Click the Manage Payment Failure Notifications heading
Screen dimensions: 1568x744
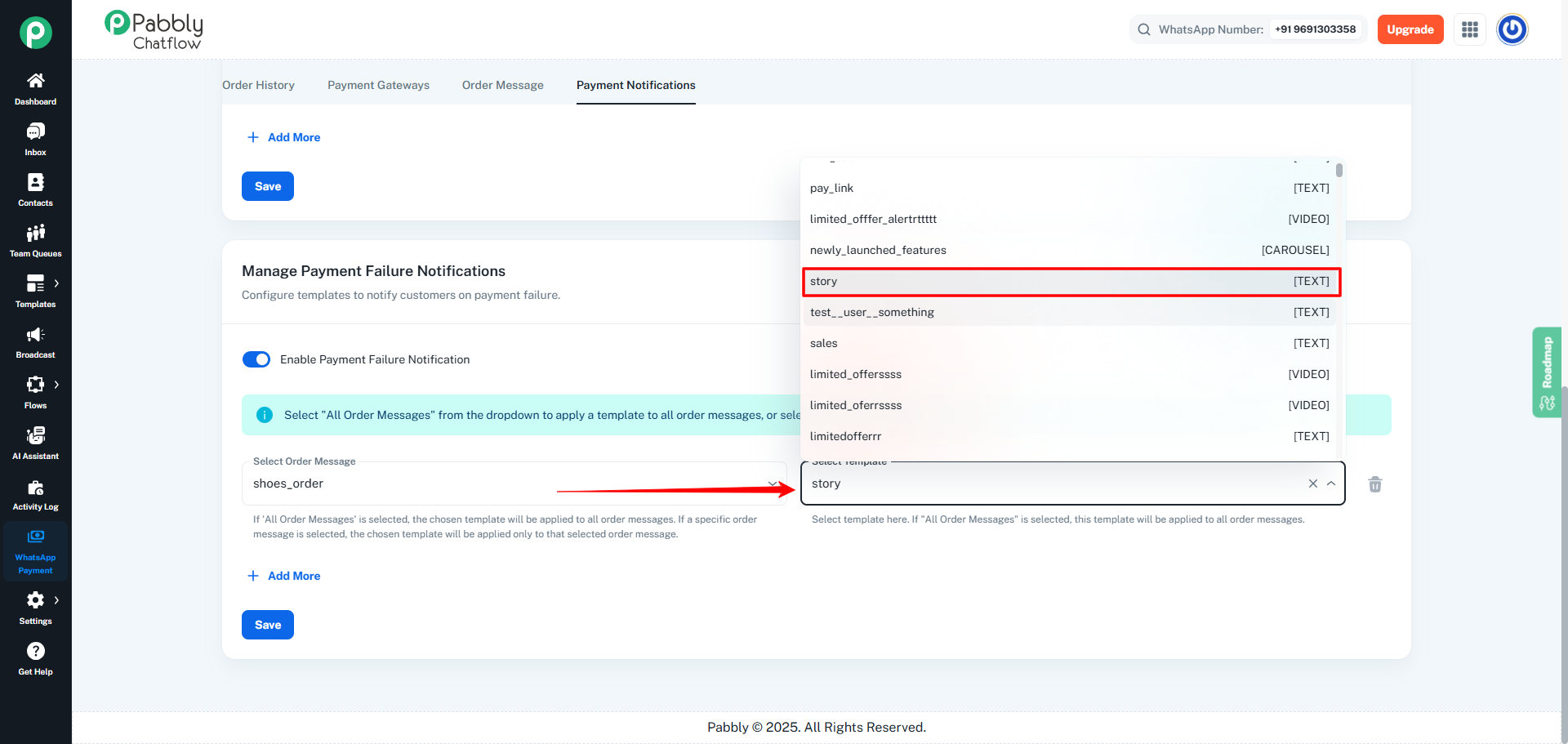(373, 271)
